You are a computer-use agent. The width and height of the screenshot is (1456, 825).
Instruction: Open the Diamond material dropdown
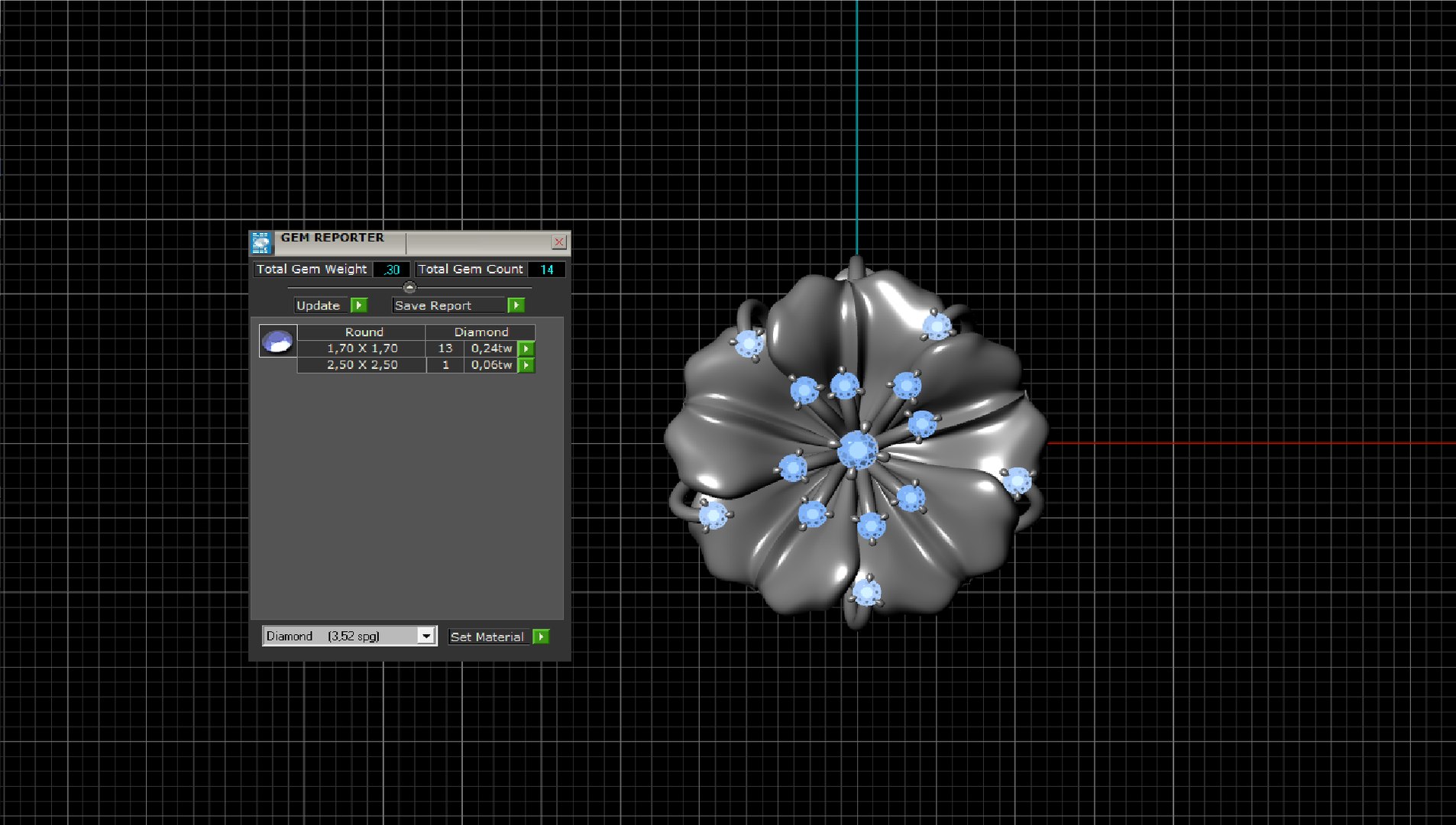pos(425,636)
